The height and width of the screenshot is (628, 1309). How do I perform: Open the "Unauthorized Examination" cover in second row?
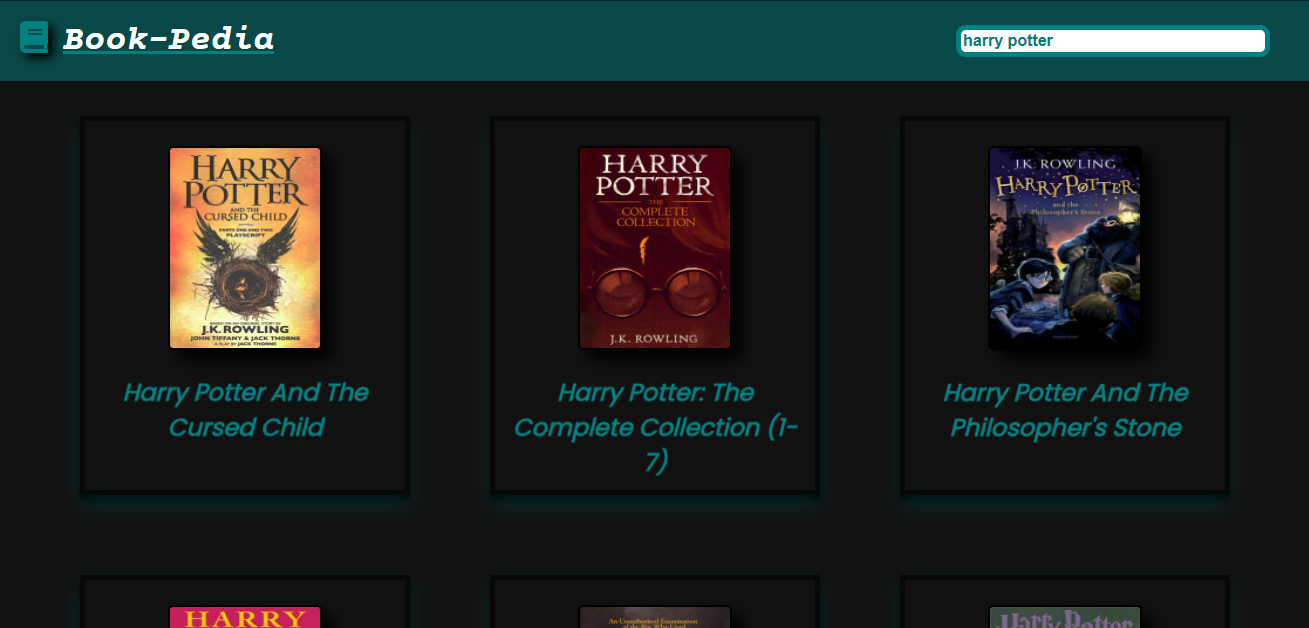click(x=655, y=617)
